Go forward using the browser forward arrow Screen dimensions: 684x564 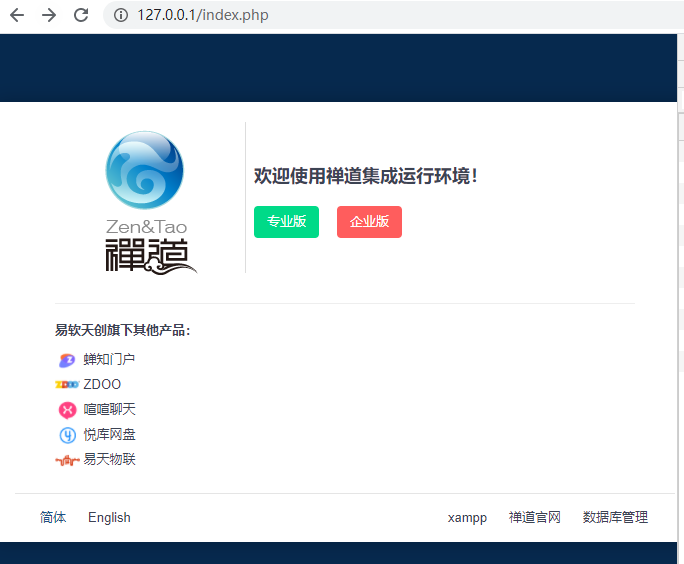click(x=49, y=15)
